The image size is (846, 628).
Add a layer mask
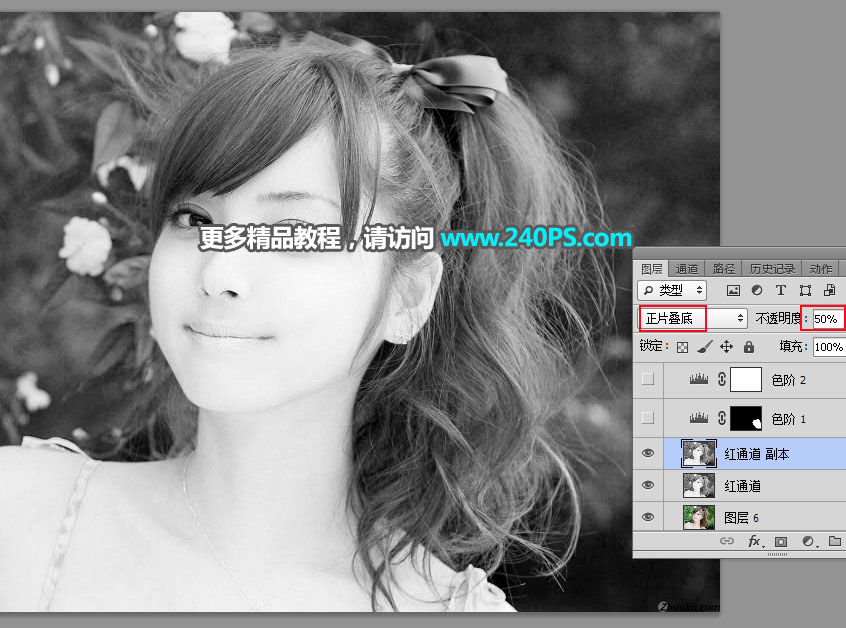pos(781,541)
